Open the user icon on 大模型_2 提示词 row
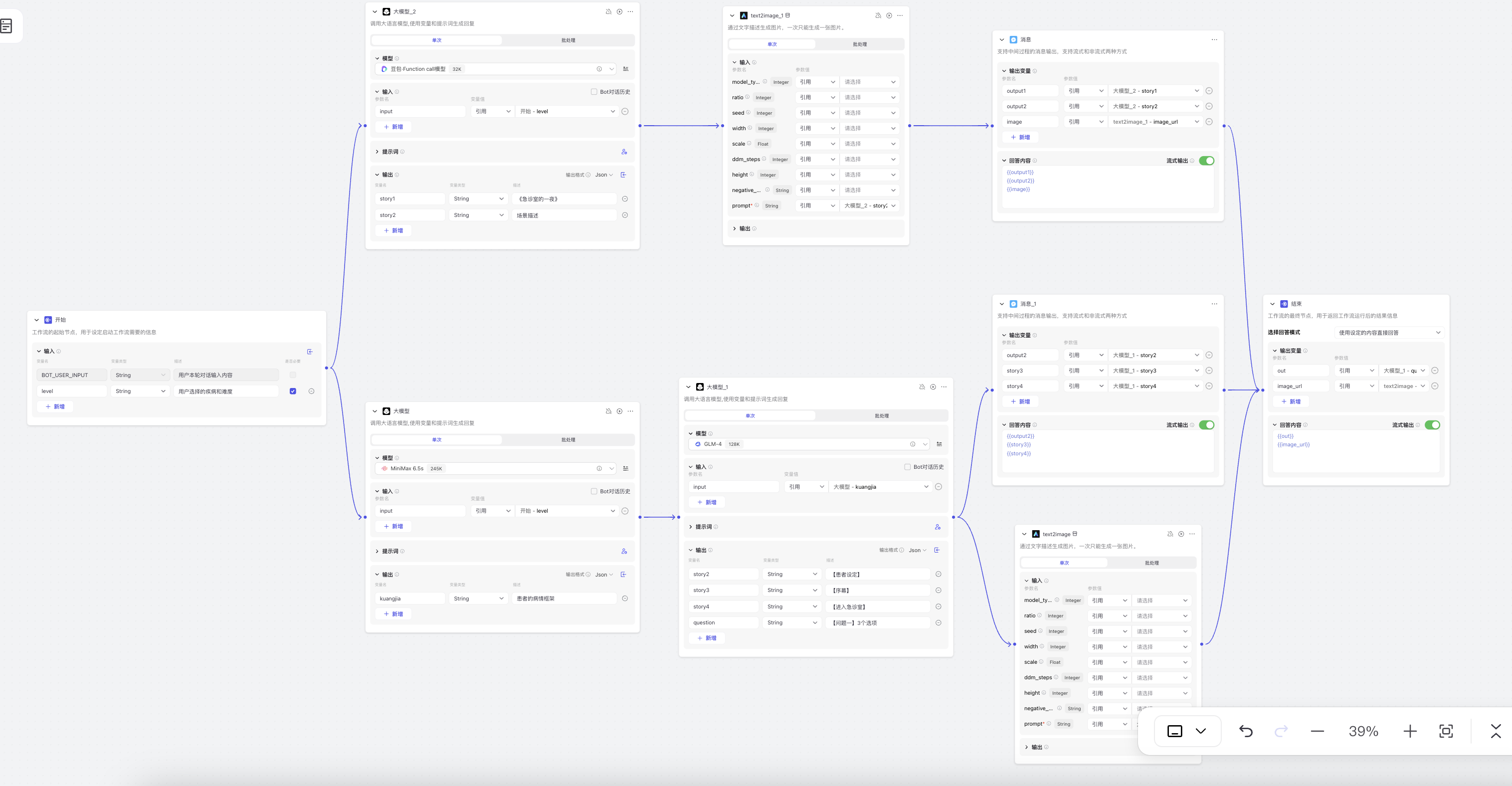This screenshot has height=786, width=1512. click(x=624, y=152)
